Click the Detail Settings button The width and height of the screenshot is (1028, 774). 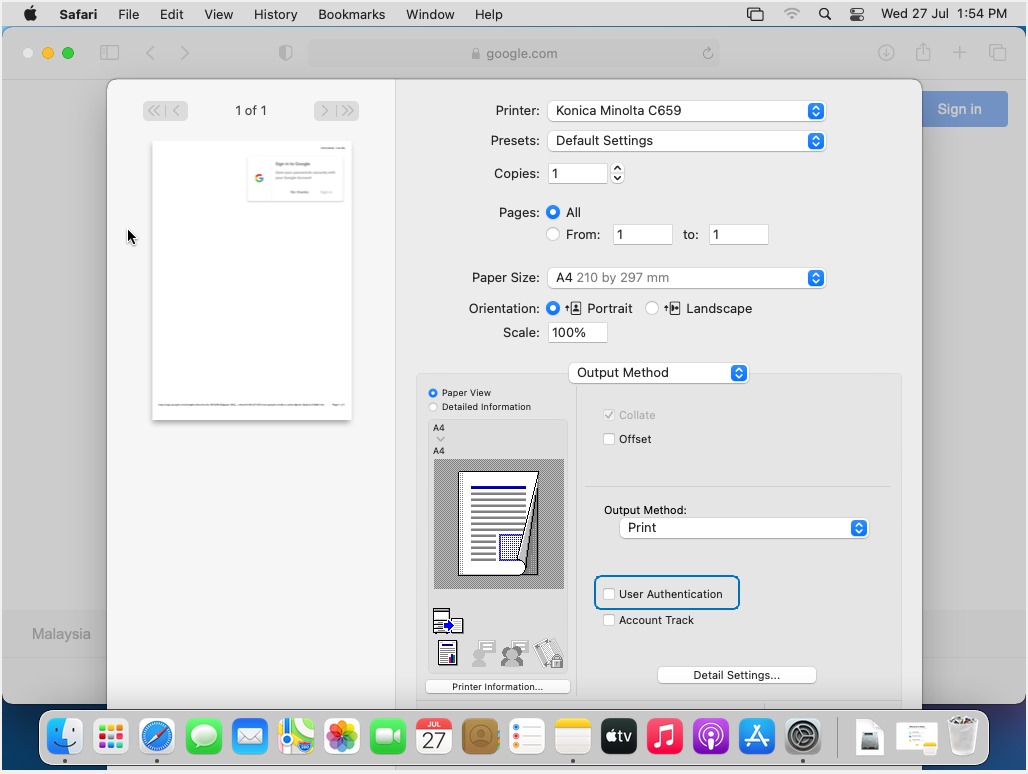(736, 675)
